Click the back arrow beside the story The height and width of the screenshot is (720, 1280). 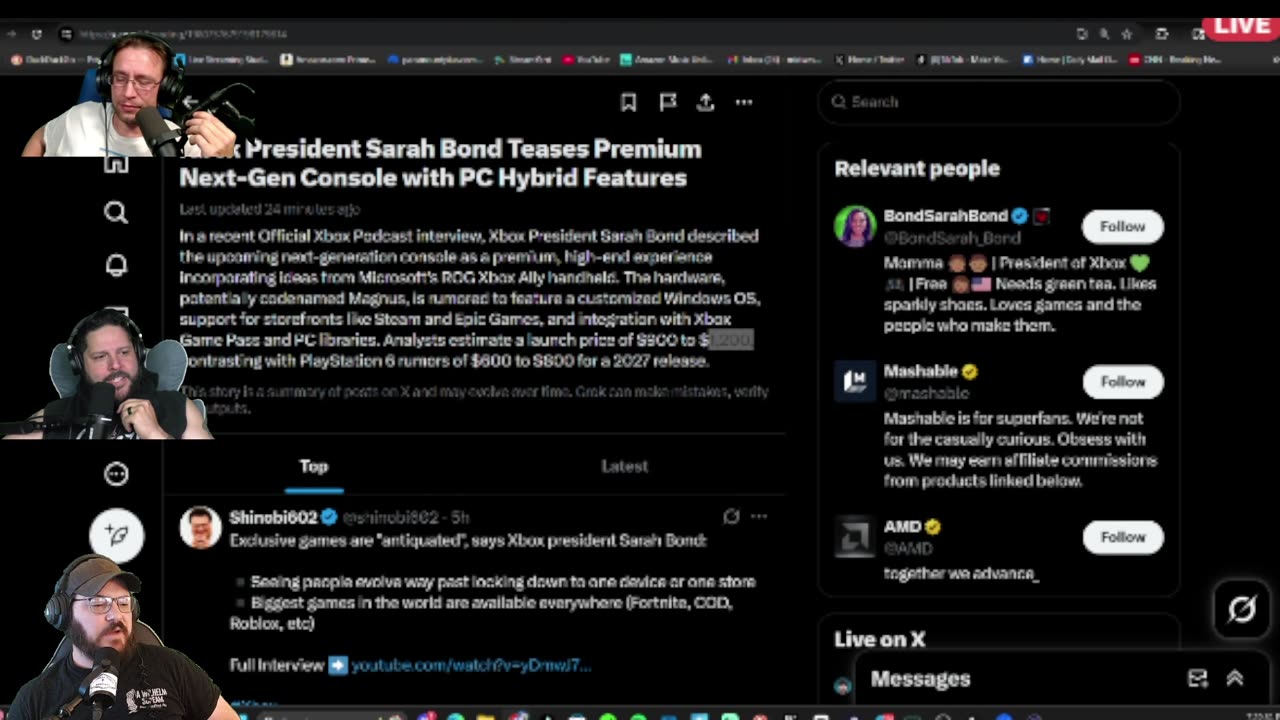pos(190,102)
